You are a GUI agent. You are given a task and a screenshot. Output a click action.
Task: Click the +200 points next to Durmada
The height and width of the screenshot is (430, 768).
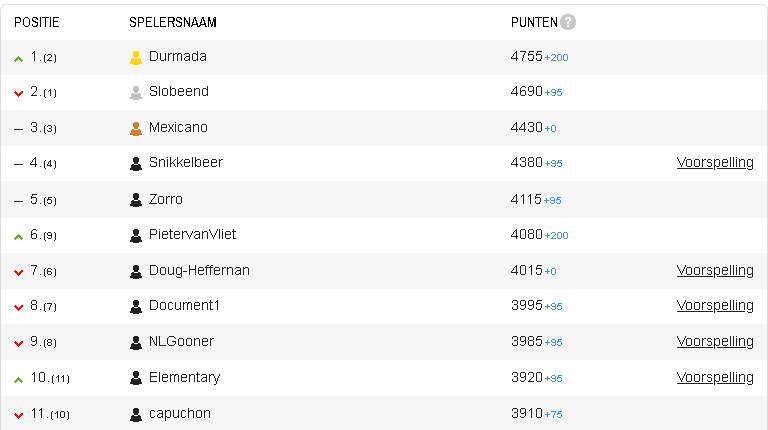(556, 58)
